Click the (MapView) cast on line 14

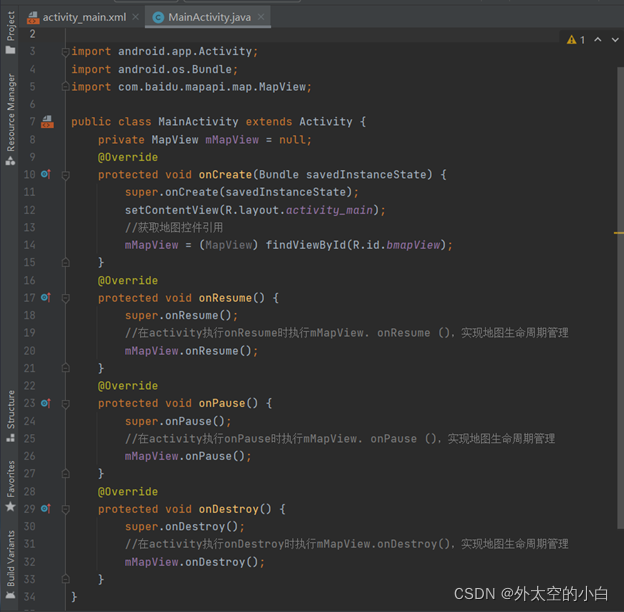[x=228, y=245]
